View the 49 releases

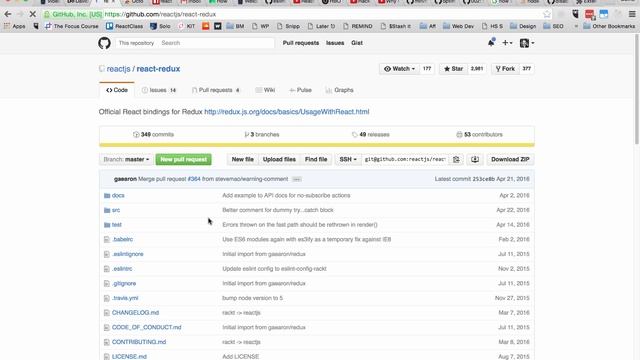pos(371,134)
